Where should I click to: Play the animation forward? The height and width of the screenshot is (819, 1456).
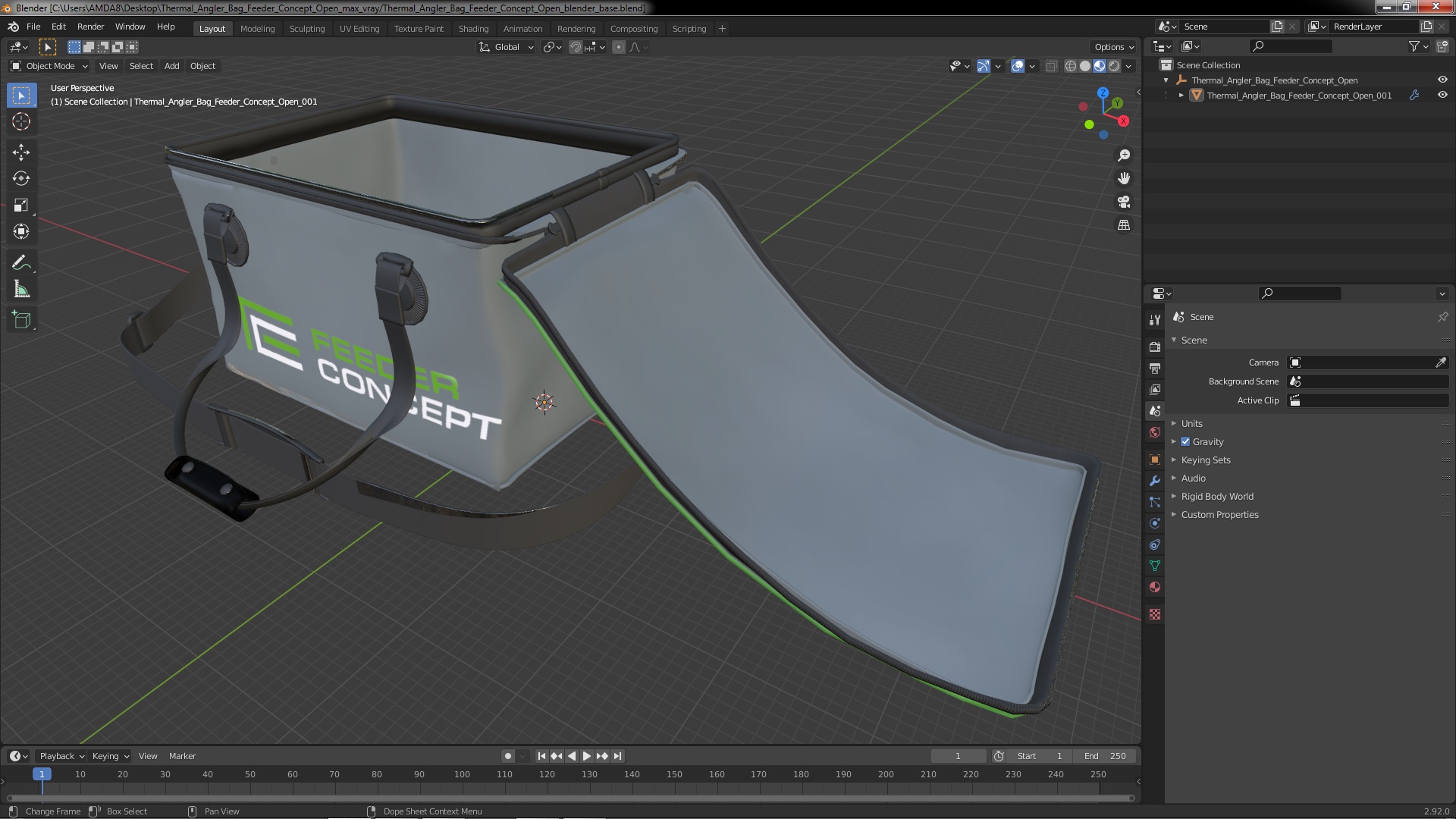coord(587,756)
